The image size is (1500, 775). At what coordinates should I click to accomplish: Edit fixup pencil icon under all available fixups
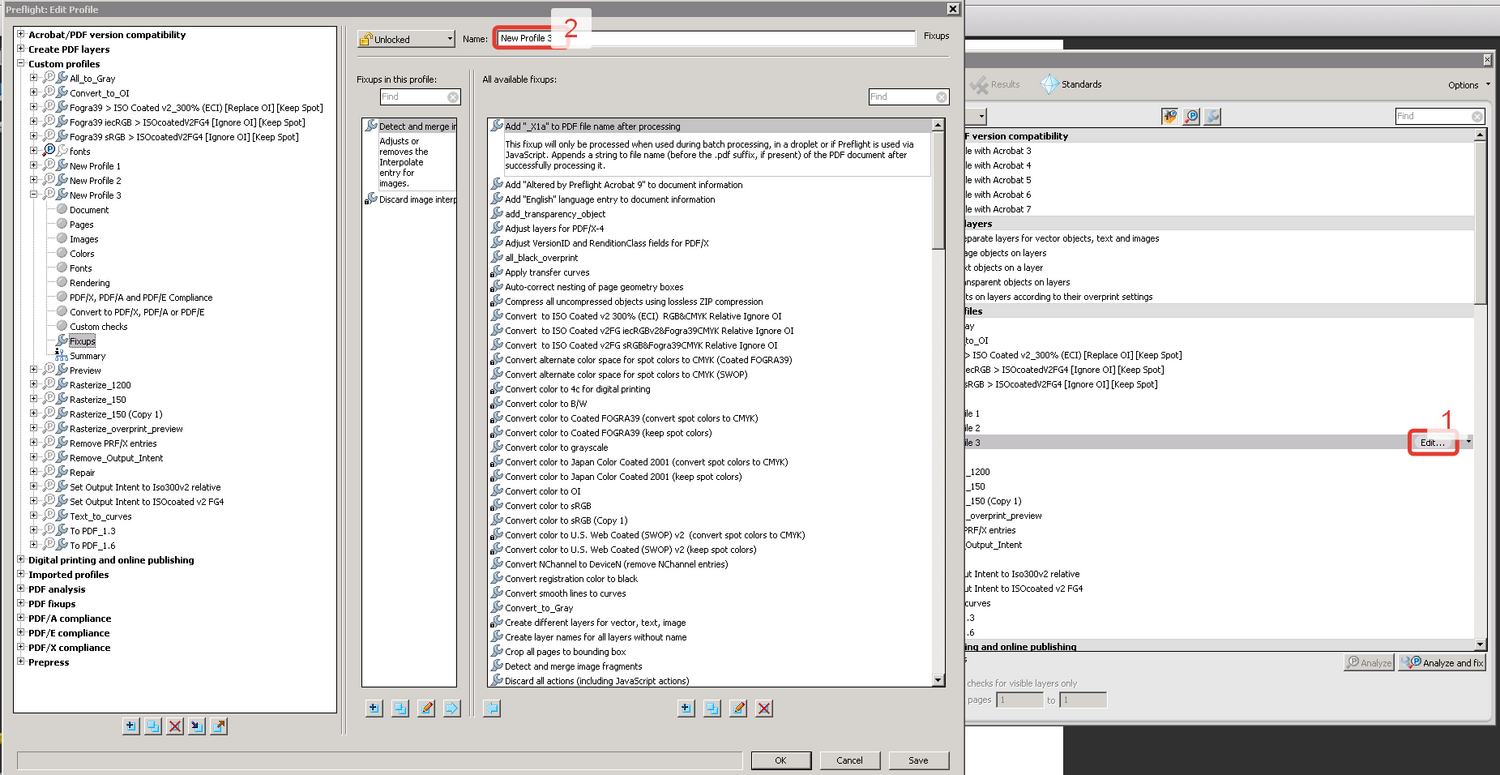coord(738,708)
